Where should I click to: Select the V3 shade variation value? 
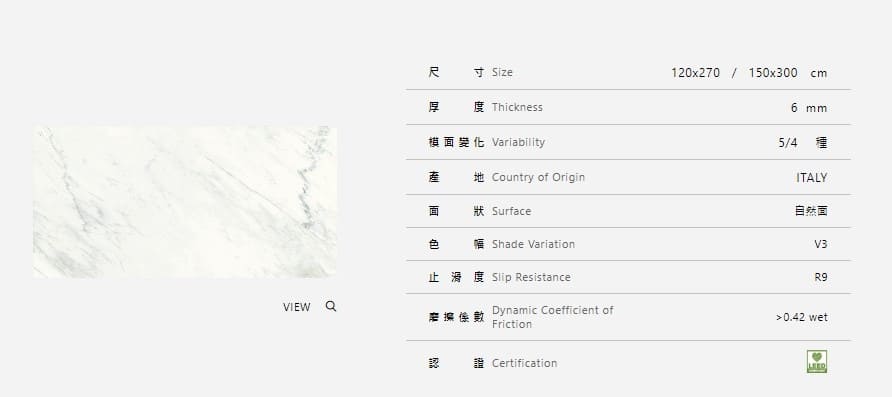click(820, 244)
